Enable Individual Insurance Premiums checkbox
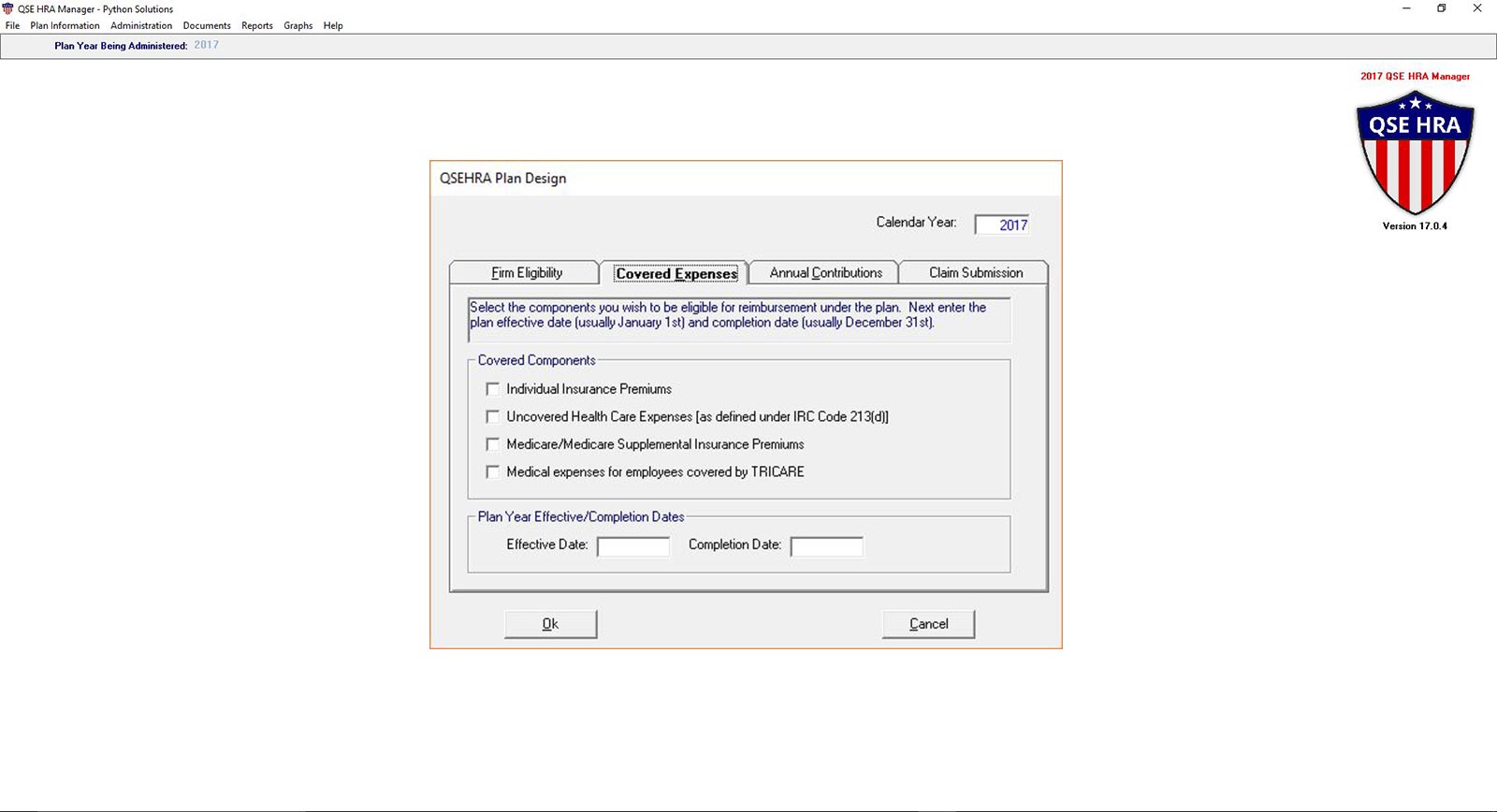 493,389
